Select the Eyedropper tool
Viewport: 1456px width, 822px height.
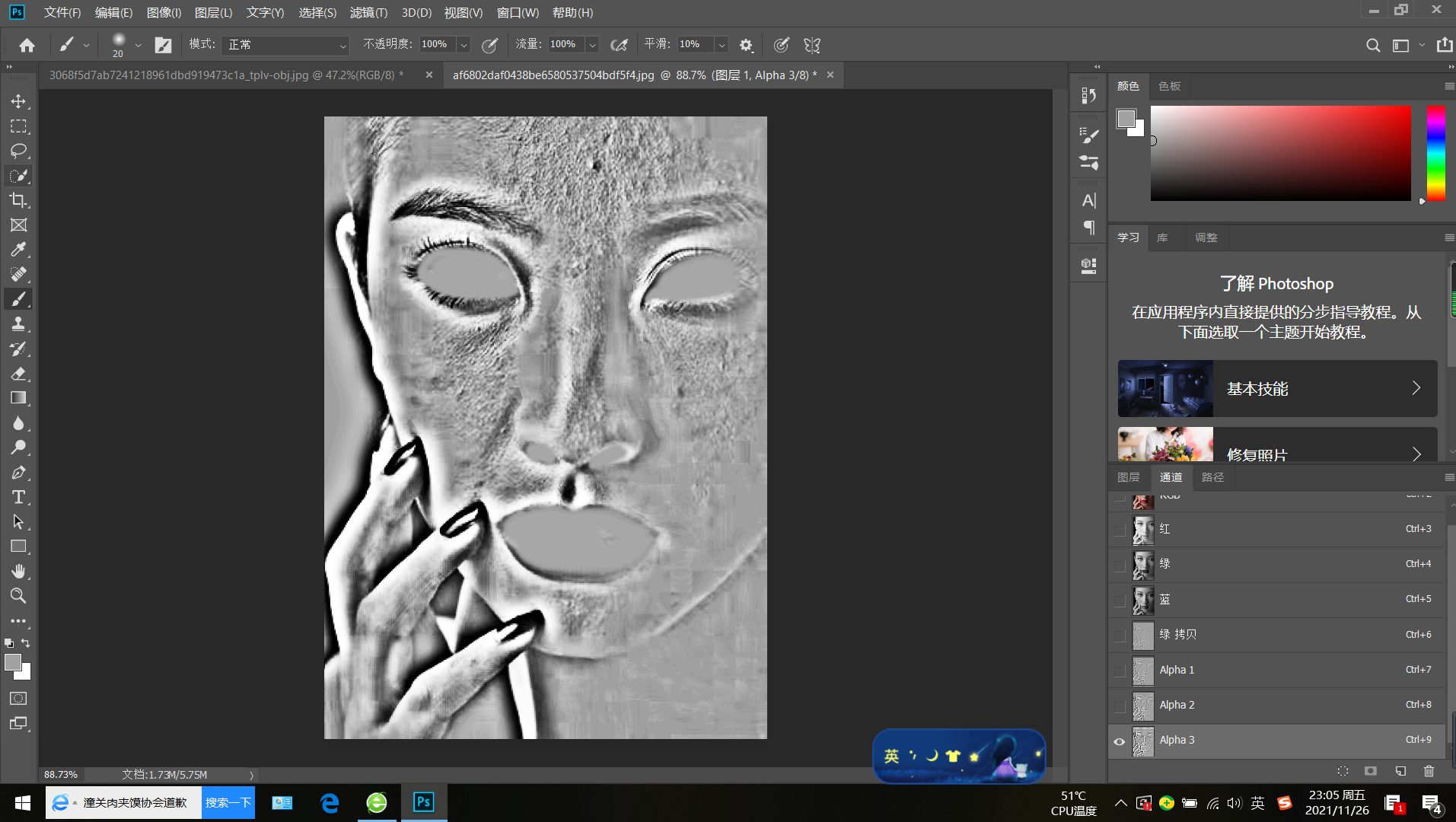18,250
